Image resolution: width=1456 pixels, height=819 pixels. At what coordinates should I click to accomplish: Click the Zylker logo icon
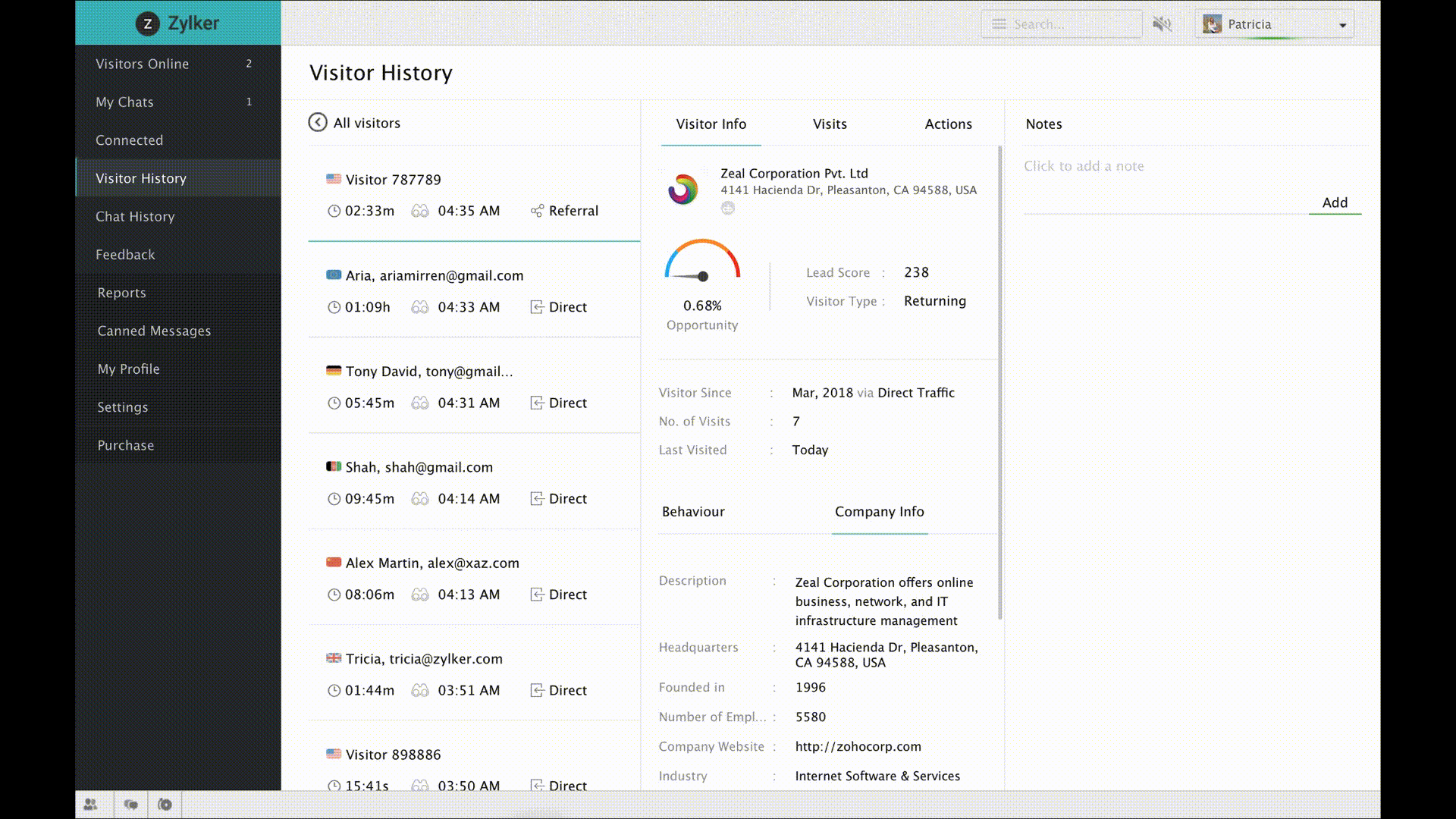click(147, 24)
